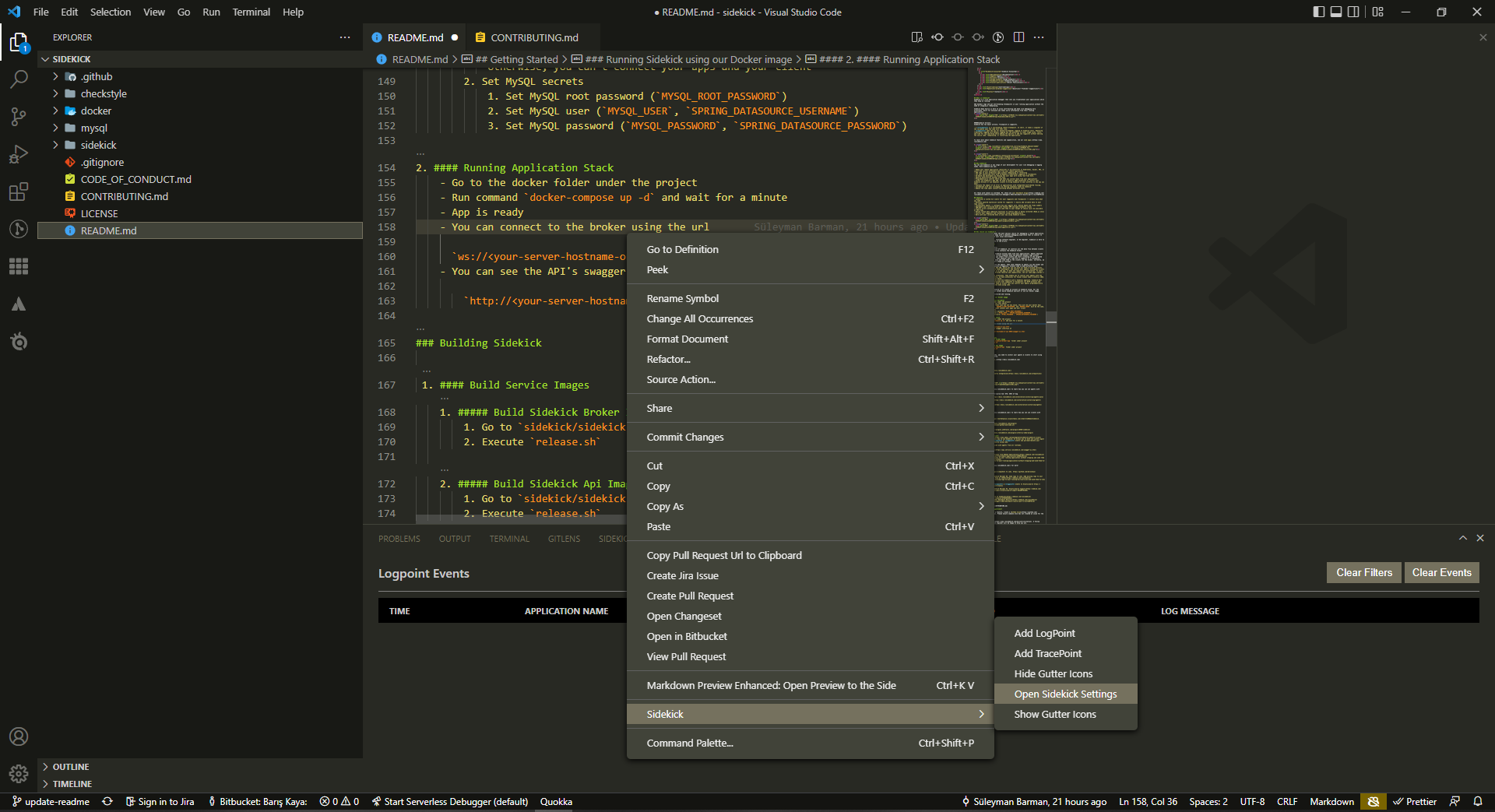Click the Split Editor Right icon

click(1018, 37)
